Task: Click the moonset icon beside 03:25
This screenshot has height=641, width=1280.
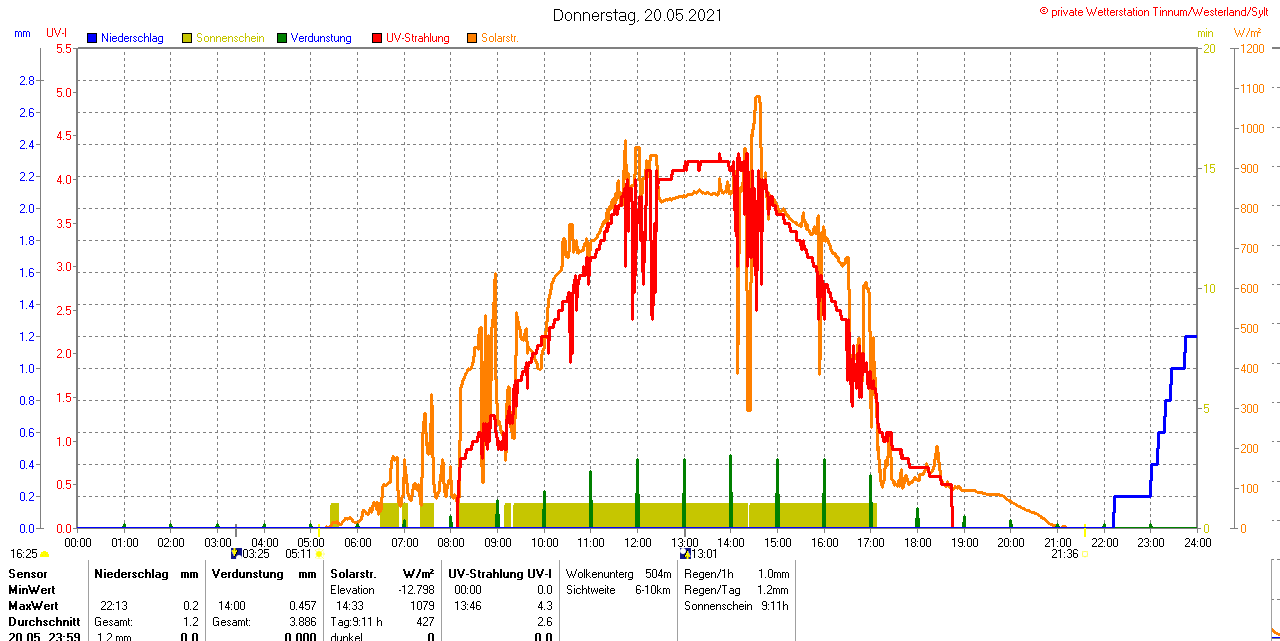Action: coord(236,552)
